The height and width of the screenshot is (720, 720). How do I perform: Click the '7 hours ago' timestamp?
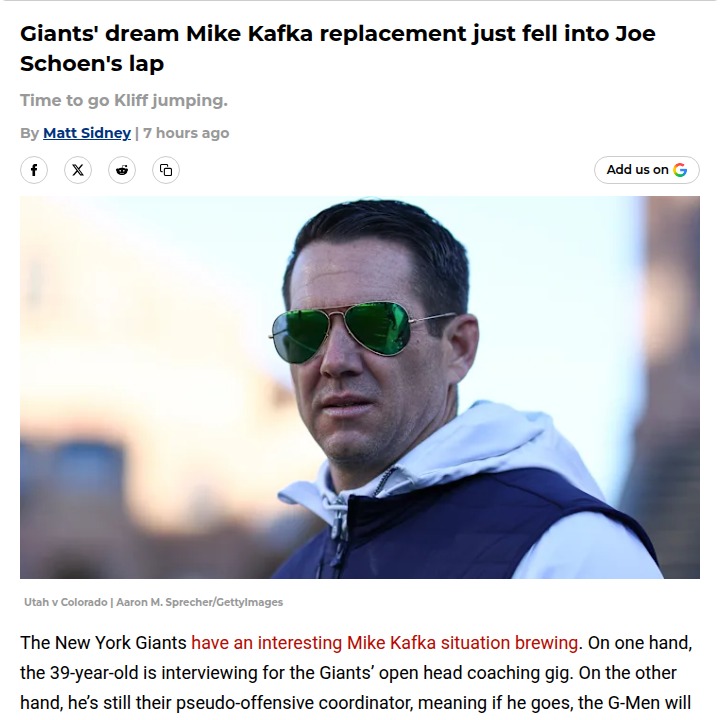(x=186, y=133)
